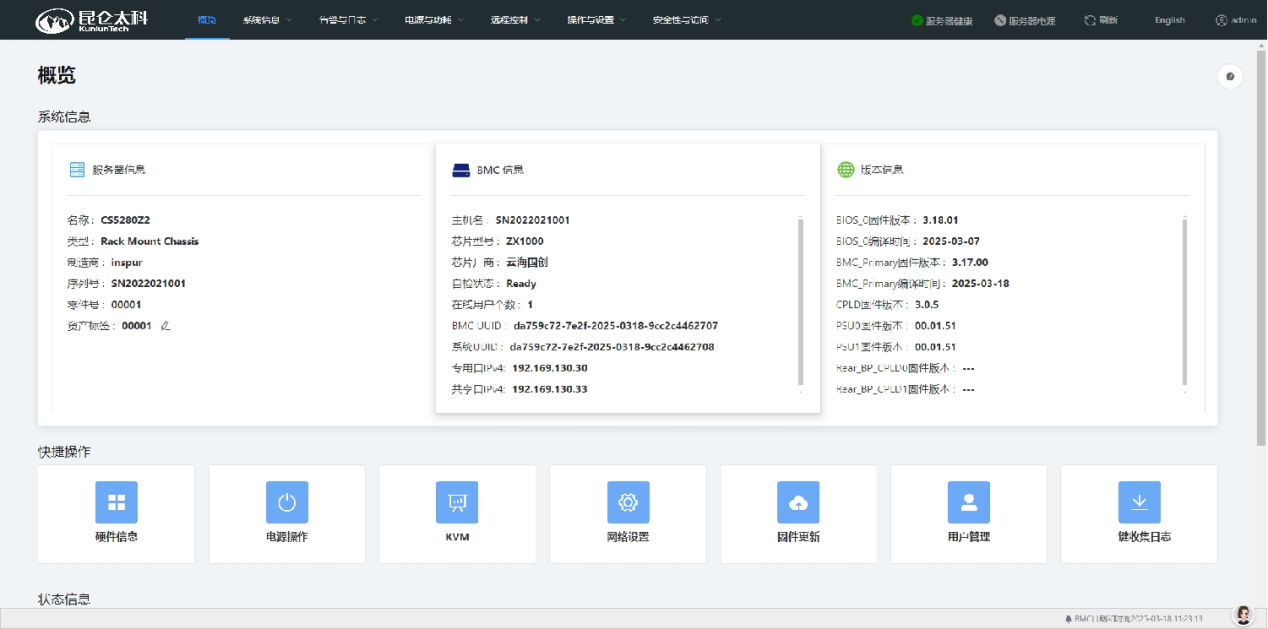
Task: Click the CPLD firmware version 3.0.5
Action: coord(926,304)
